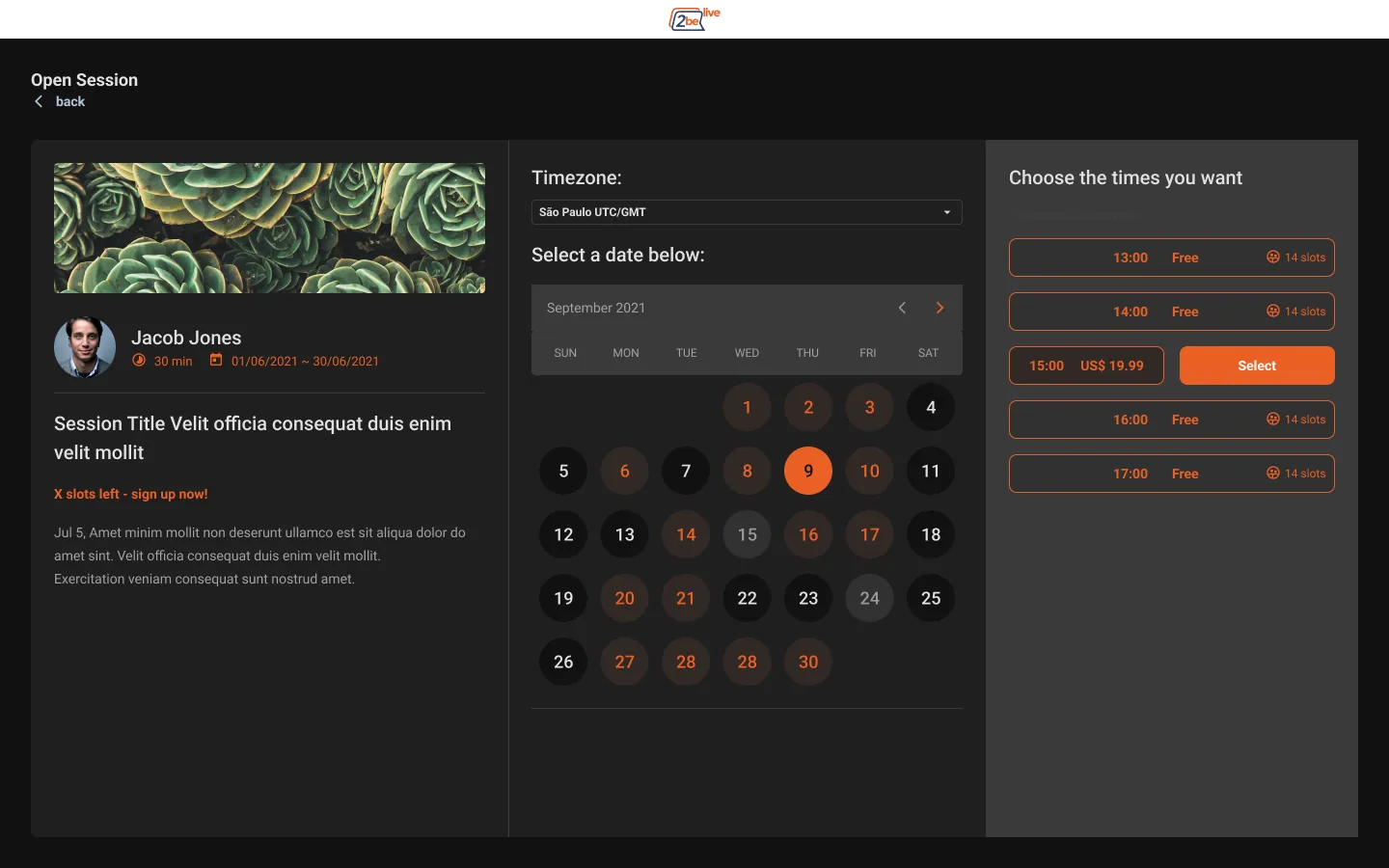Choose the 16:00 Free time slot
Screen dimensions: 1389x868
(1172, 420)
